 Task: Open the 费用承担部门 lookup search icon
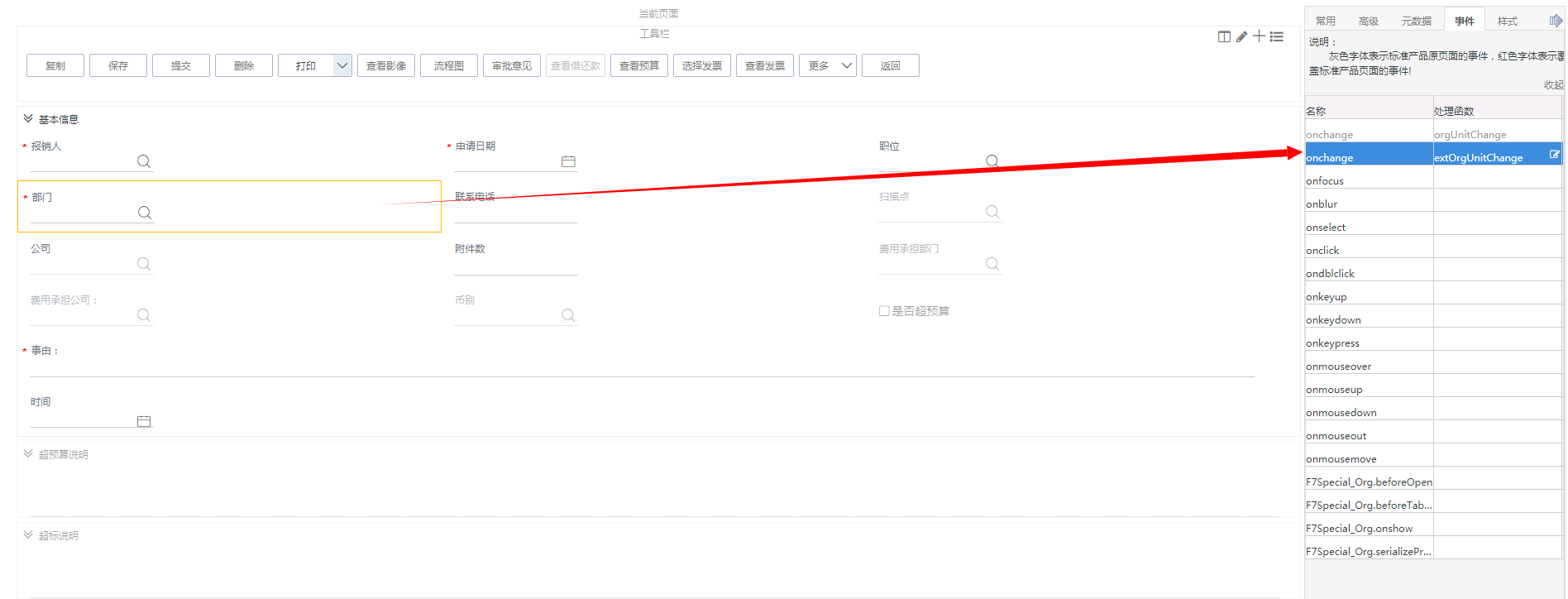pos(992,264)
